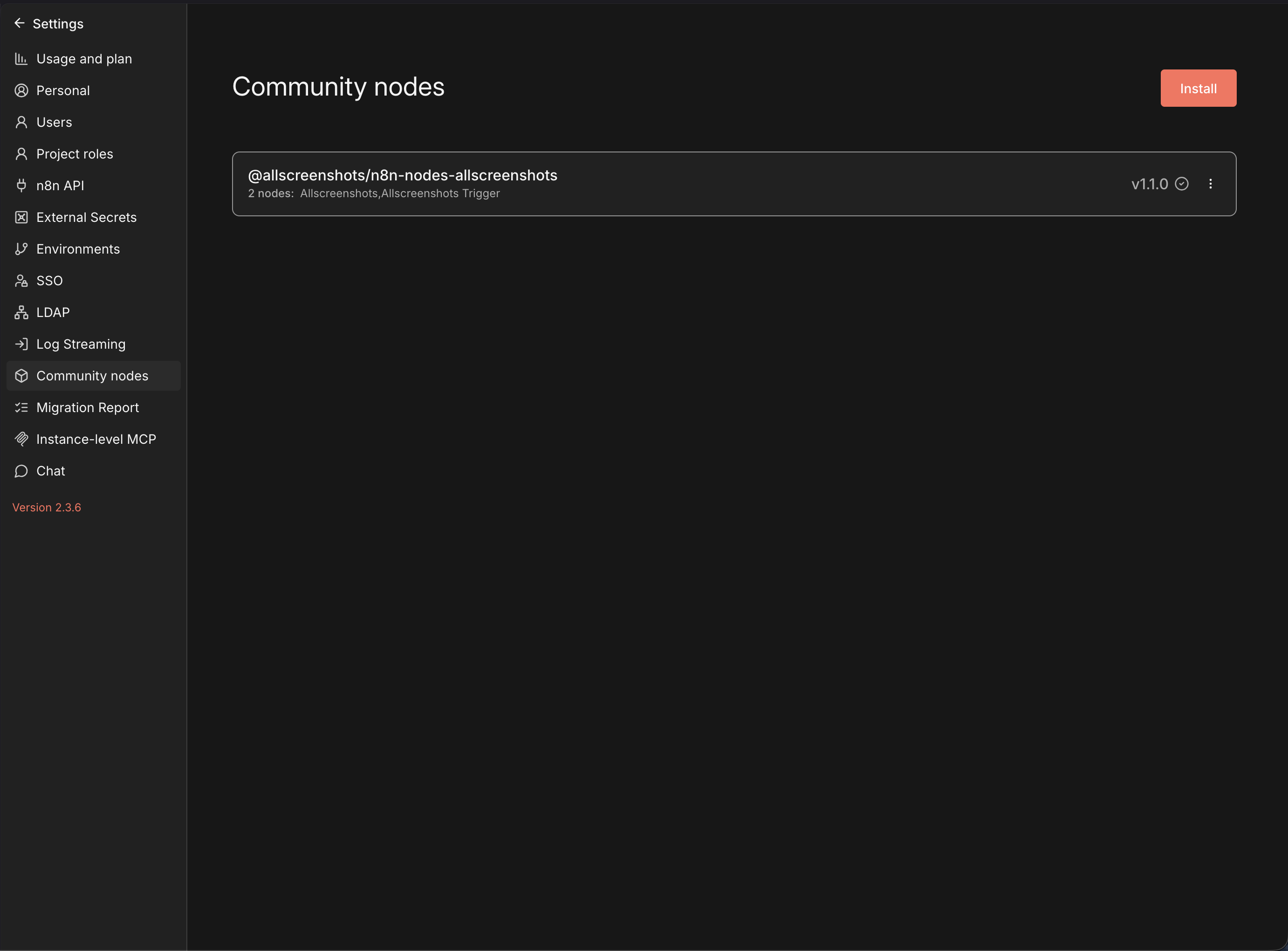Navigate to Project roles
Viewport: 1288px width, 951px height.
click(x=93, y=154)
